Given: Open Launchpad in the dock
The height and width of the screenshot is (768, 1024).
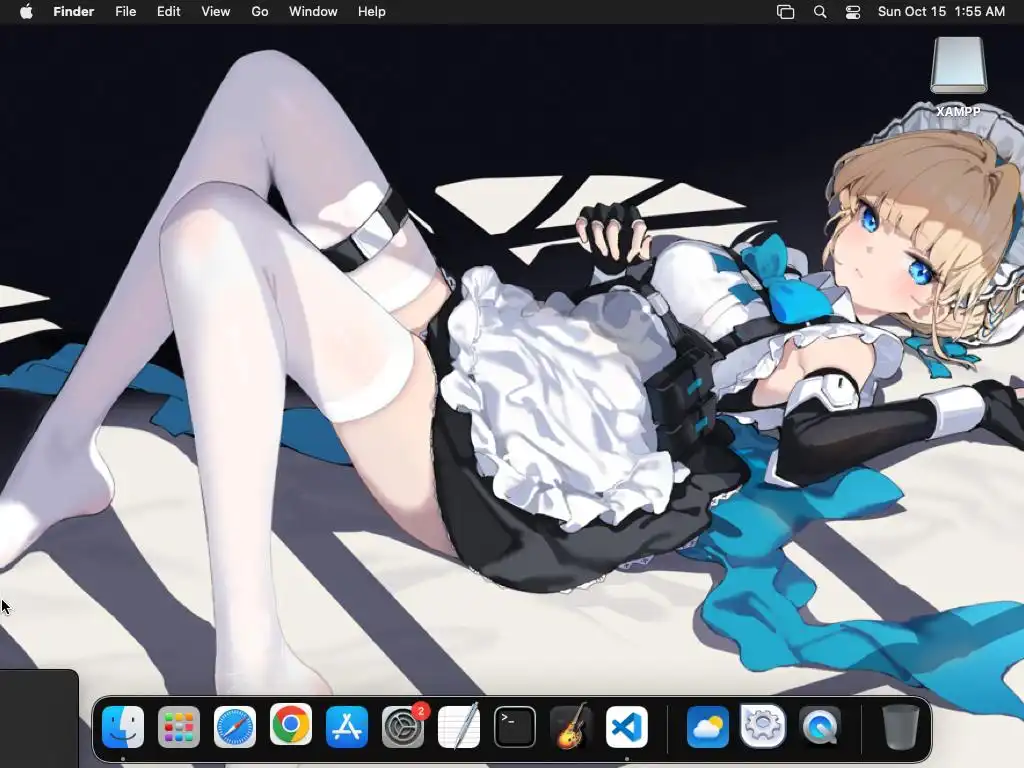Looking at the screenshot, I should point(179,726).
